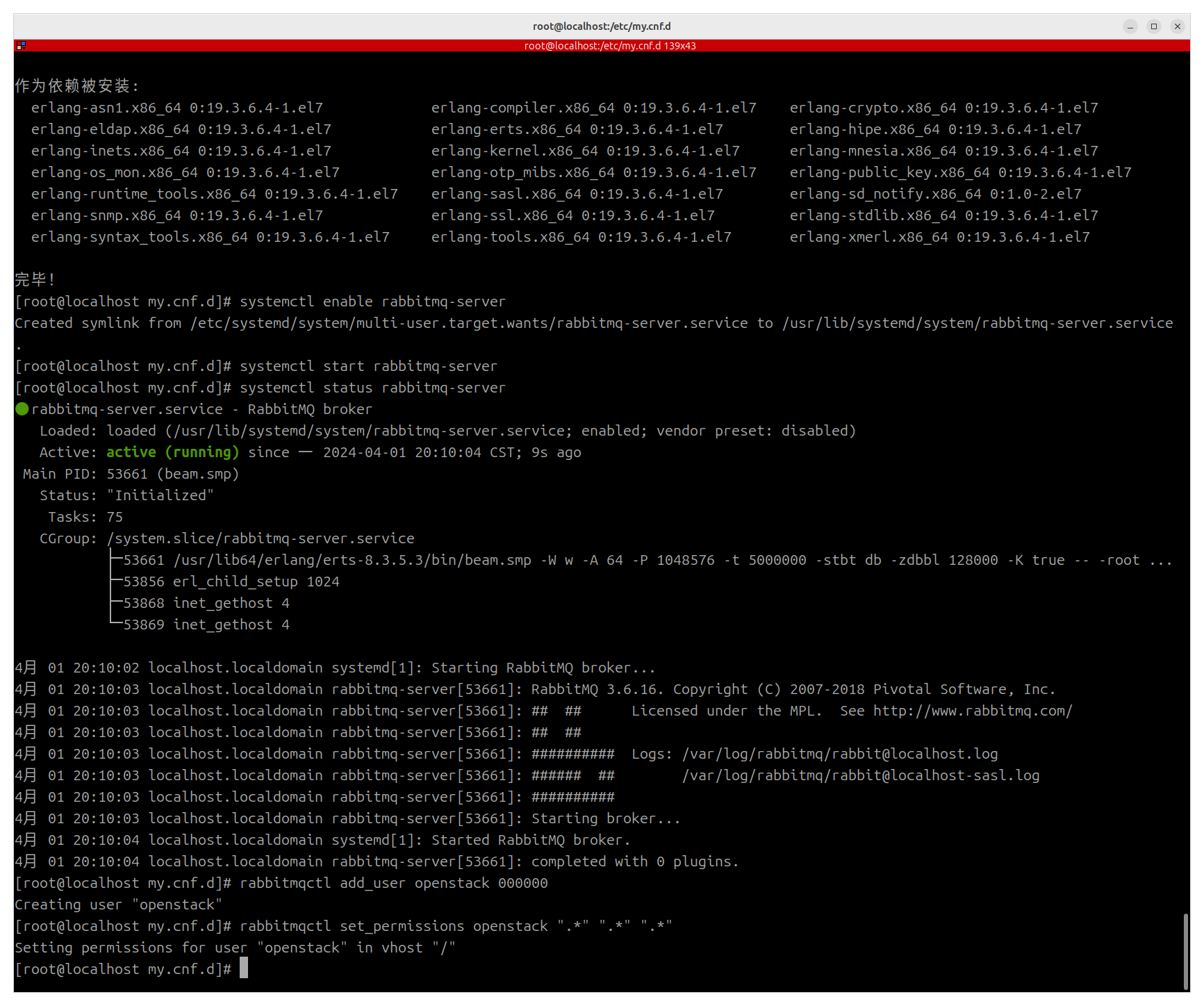
Task: Click text erlang-runtime_tools.x86_64 package line
Action: pos(215,195)
